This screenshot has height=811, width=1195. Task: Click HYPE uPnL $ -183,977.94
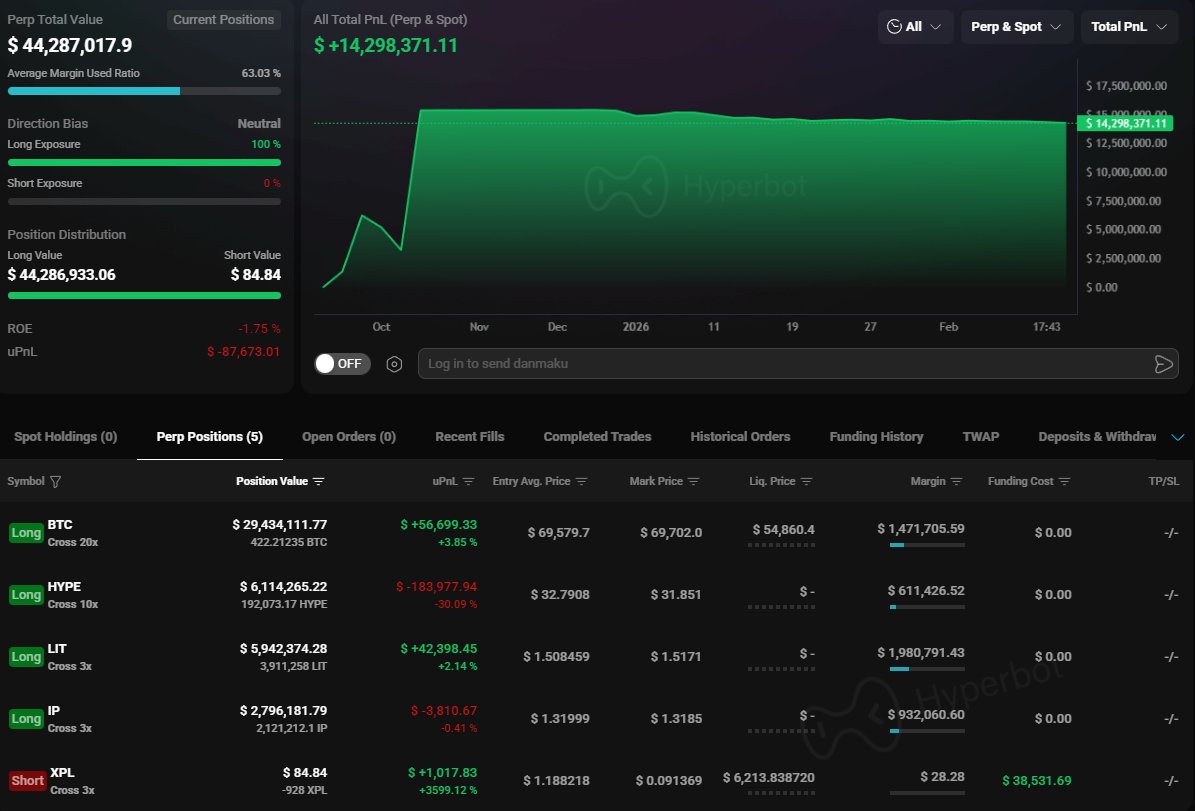point(436,586)
